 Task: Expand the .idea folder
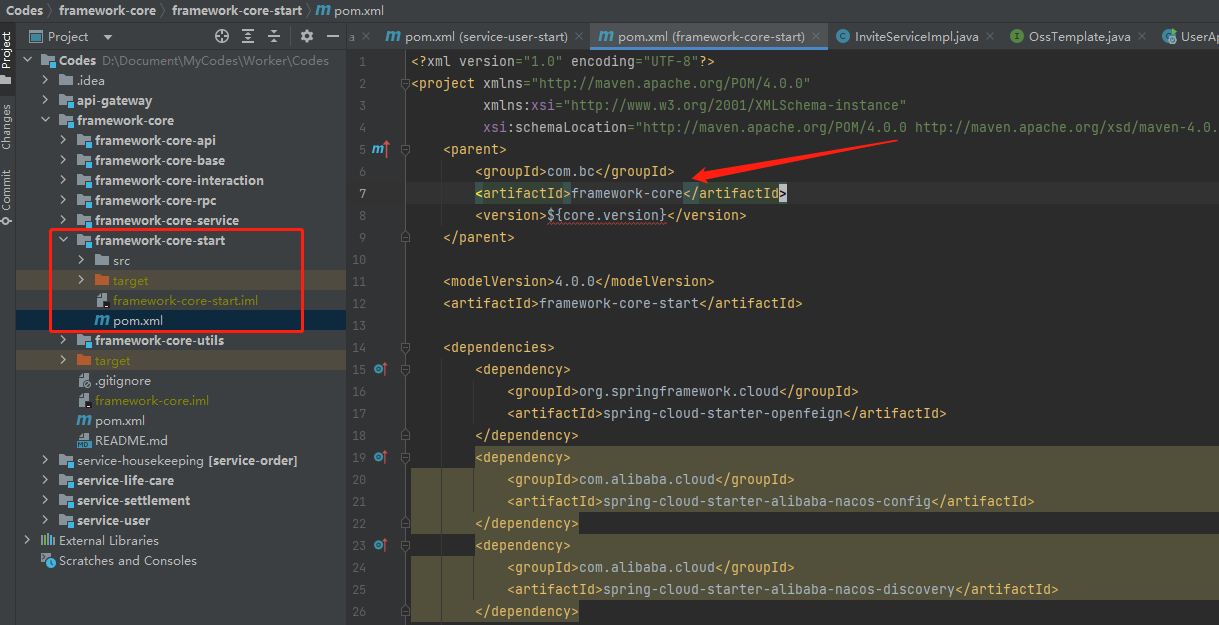[x=45, y=80]
